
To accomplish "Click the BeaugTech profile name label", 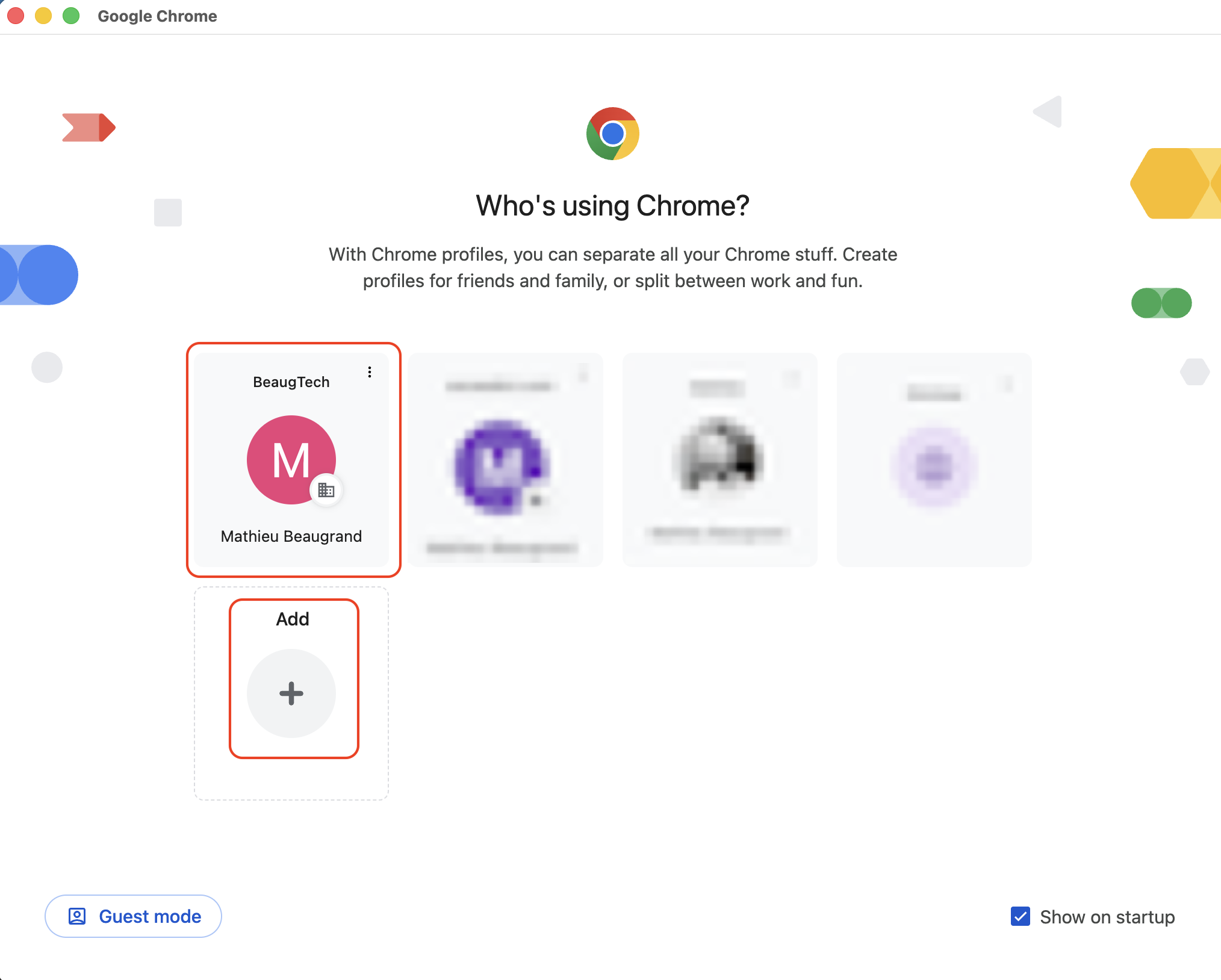I will coord(291,382).
